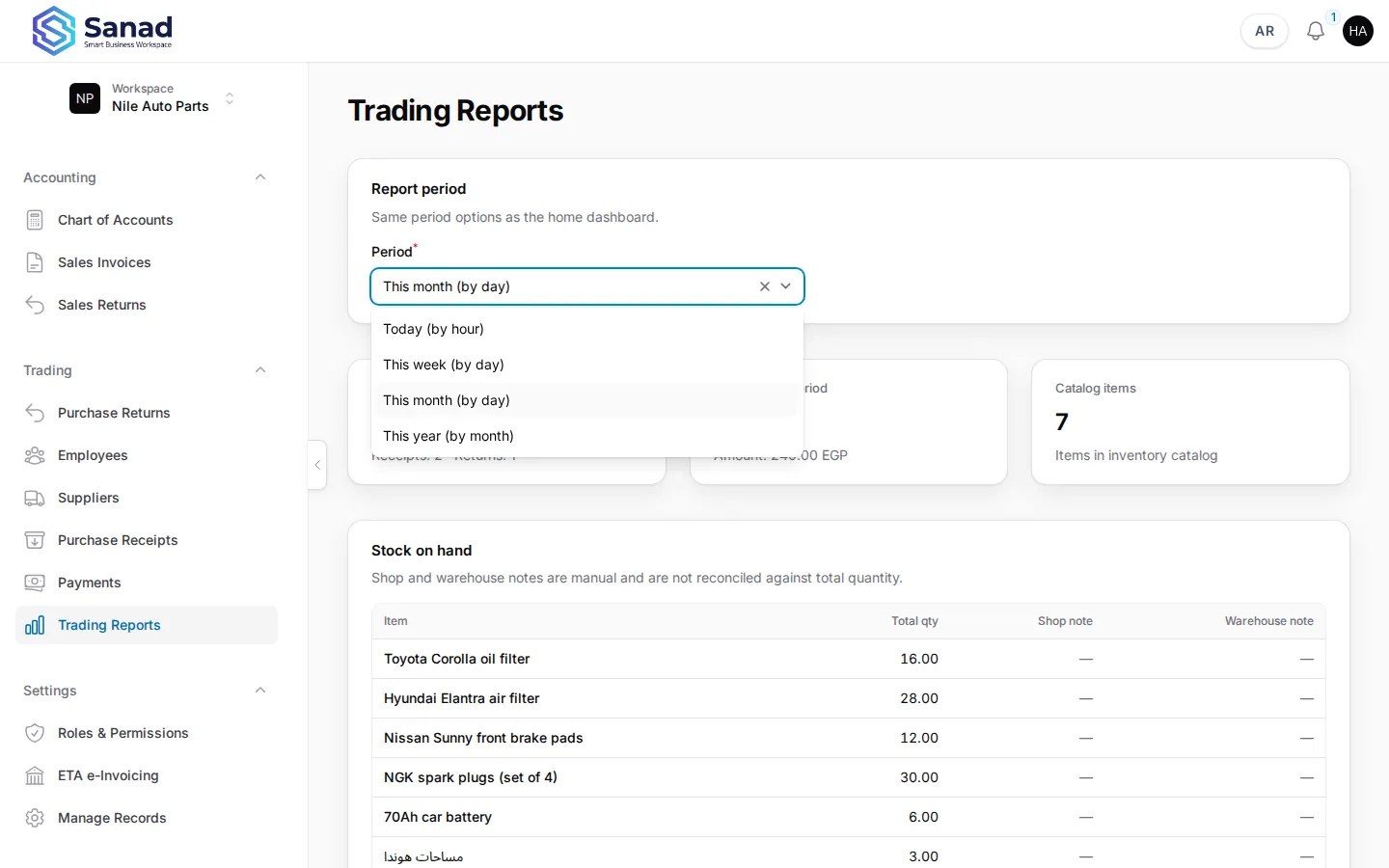
Task: Switch language with the AR button
Action: 1265,31
